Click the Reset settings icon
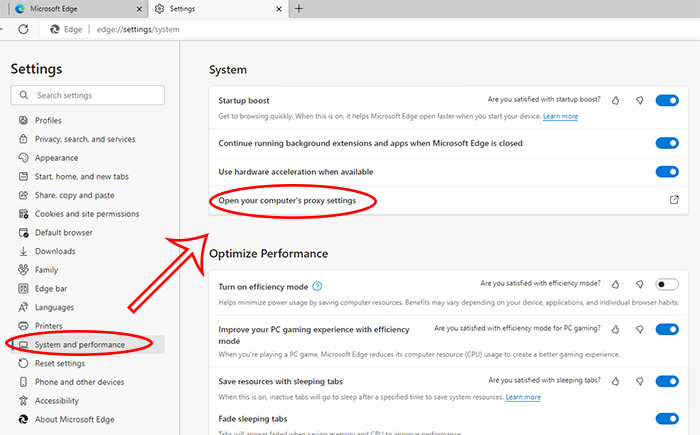The width and height of the screenshot is (700, 435). [x=23, y=363]
